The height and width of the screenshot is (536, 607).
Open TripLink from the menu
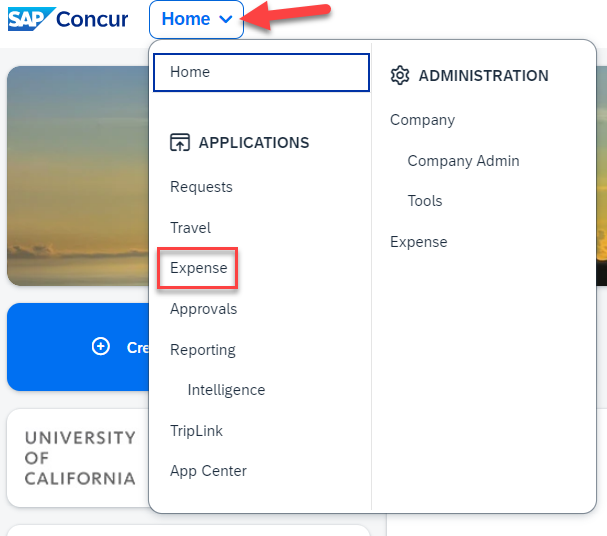(196, 431)
